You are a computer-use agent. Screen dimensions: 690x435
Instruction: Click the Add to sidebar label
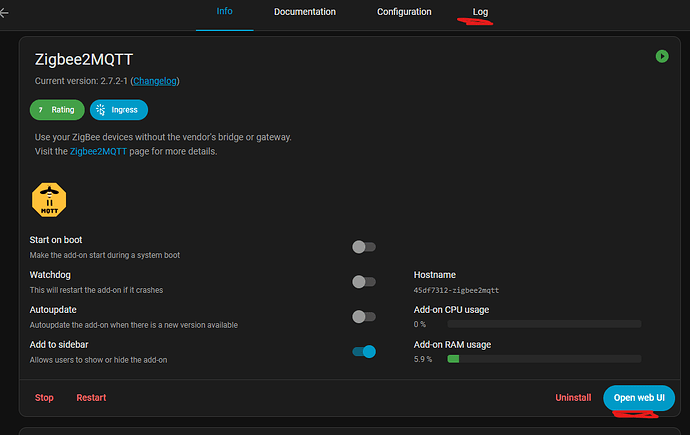click(59, 344)
